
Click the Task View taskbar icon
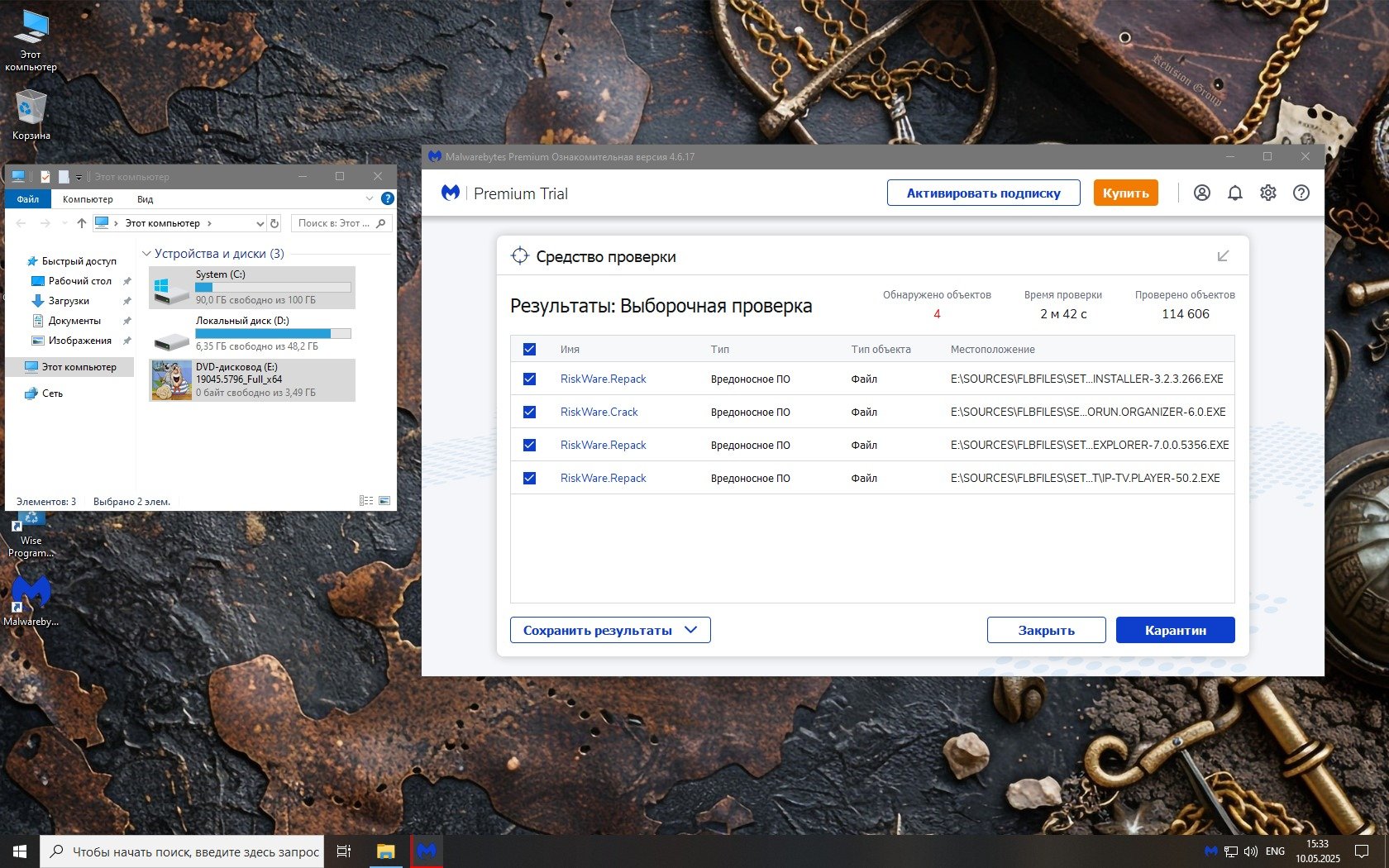pyautogui.click(x=344, y=851)
